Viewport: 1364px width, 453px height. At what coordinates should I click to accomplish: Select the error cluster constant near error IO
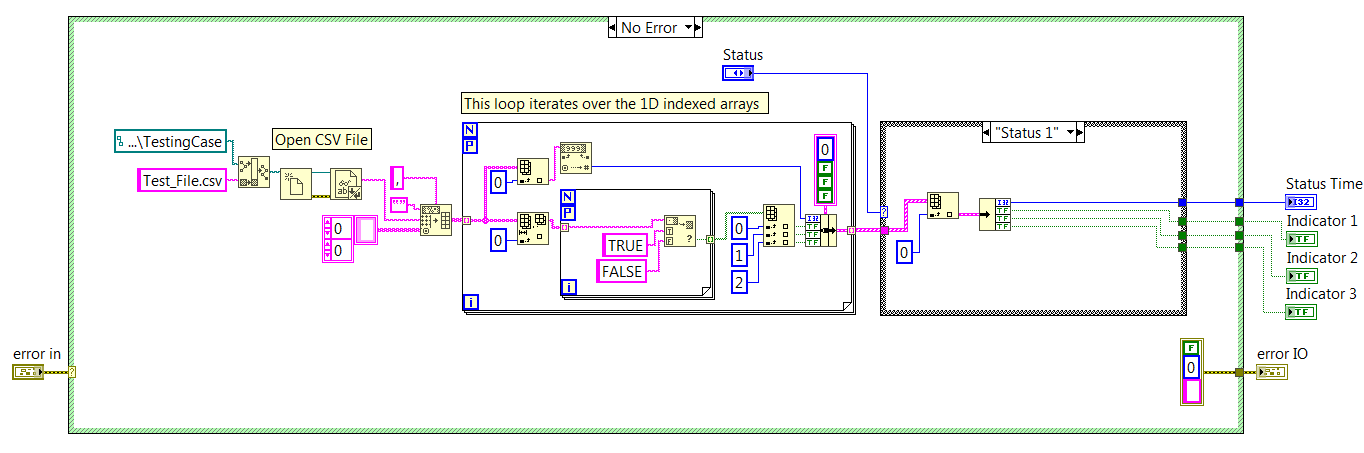(x=1190, y=372)
